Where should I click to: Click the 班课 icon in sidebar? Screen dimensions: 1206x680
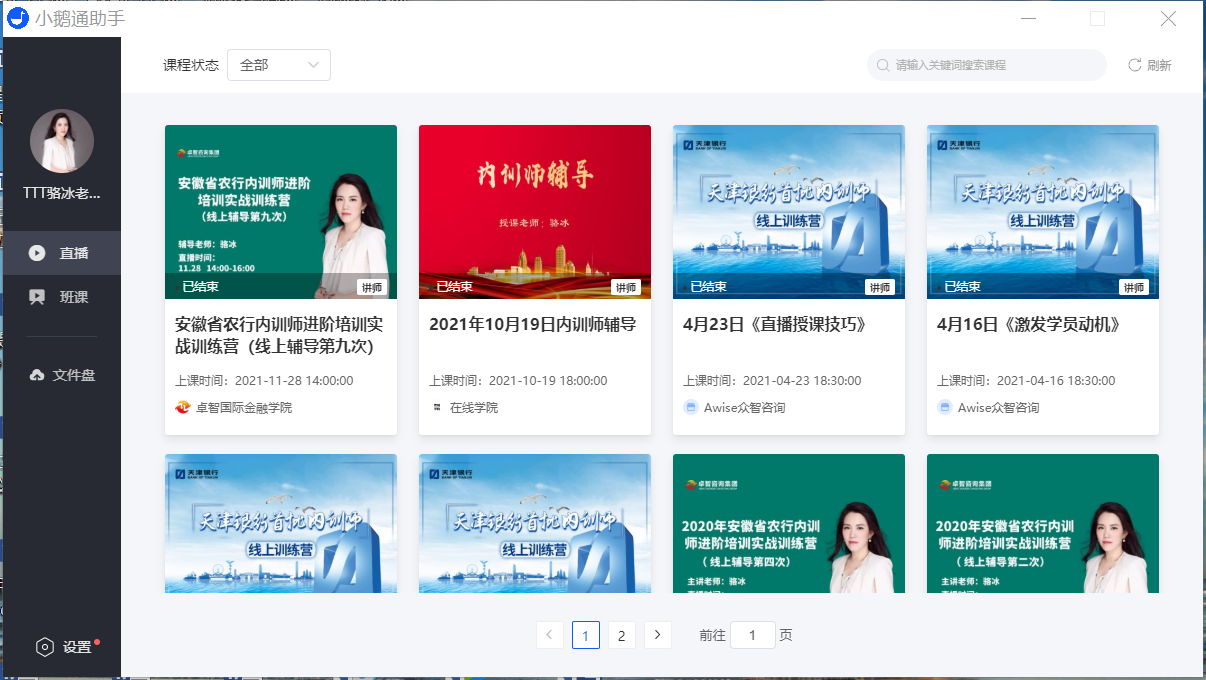point(37,297)
